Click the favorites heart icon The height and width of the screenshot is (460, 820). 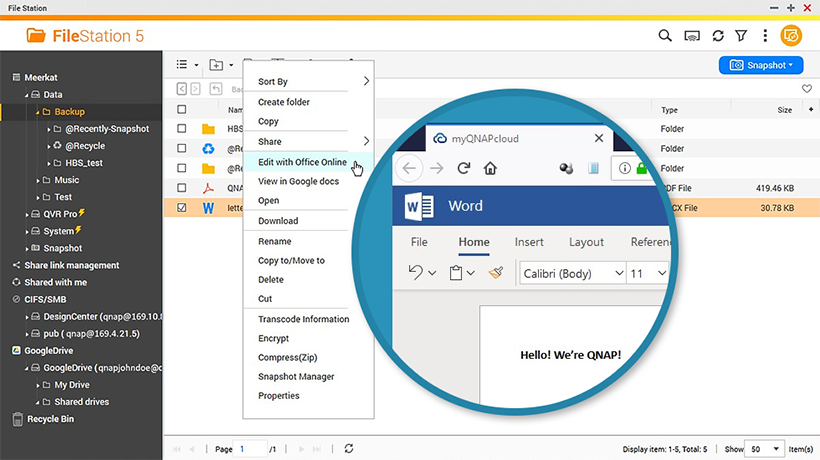[x=807, y=89]
